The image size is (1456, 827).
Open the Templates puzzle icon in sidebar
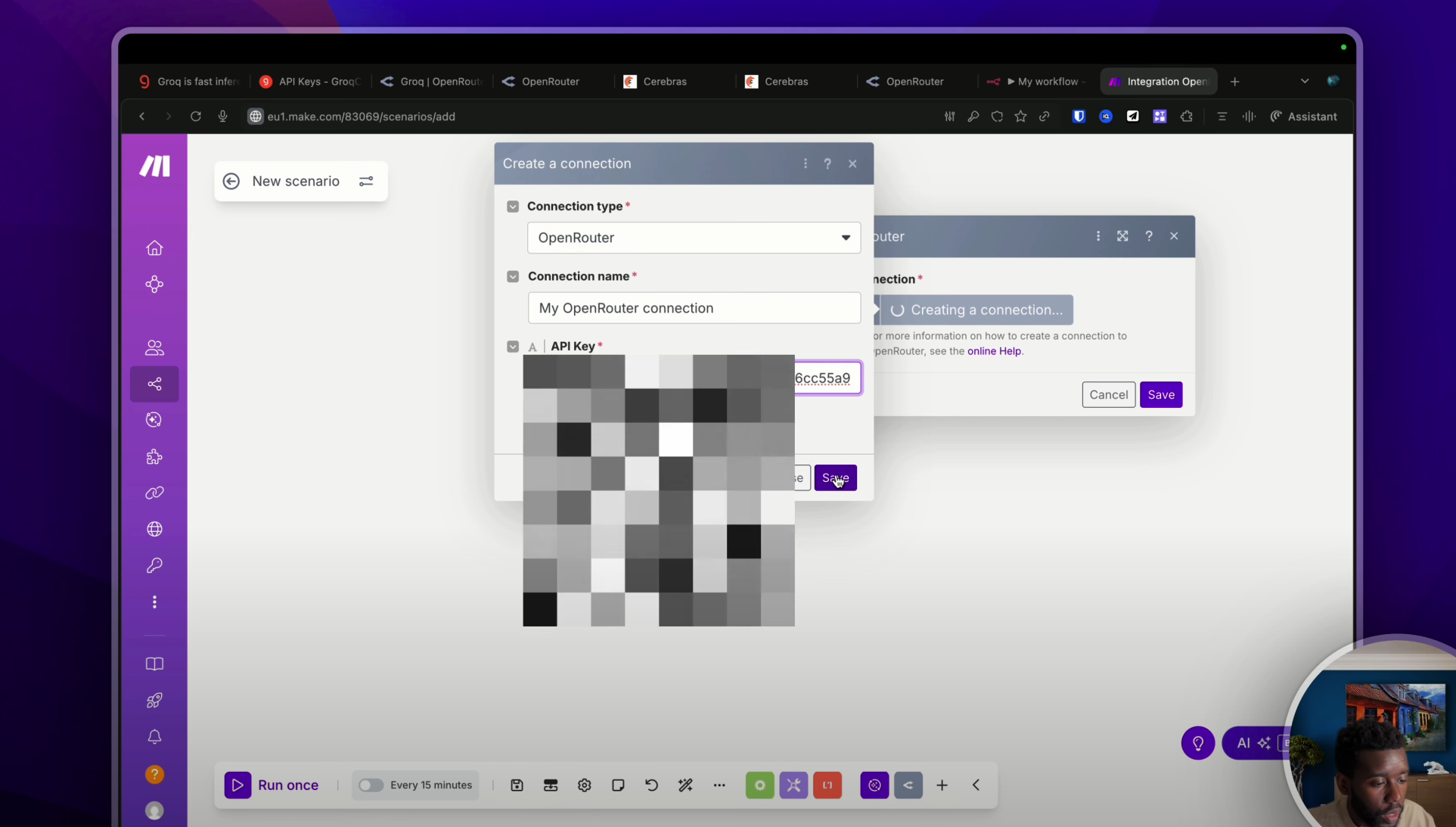click(154, 457)
